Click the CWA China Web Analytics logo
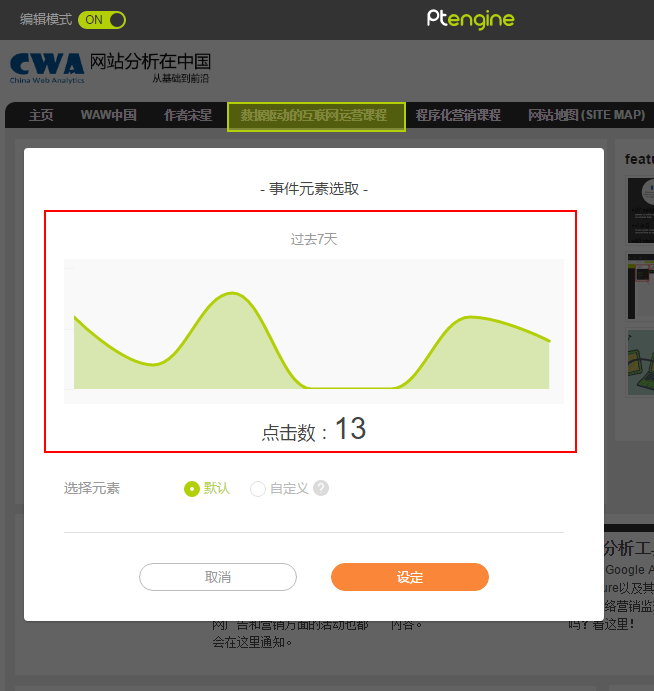654x691 pixels. pyautogui.click(x=47, y=68)
